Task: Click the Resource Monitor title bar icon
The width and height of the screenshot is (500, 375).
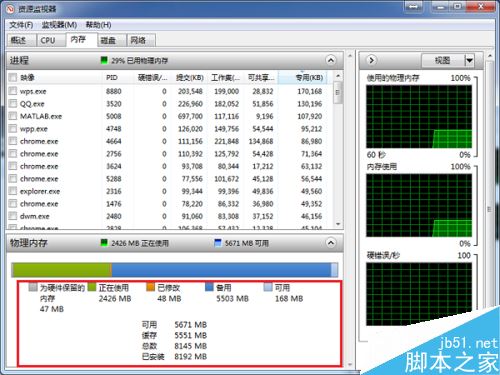Action: [11, 8]
